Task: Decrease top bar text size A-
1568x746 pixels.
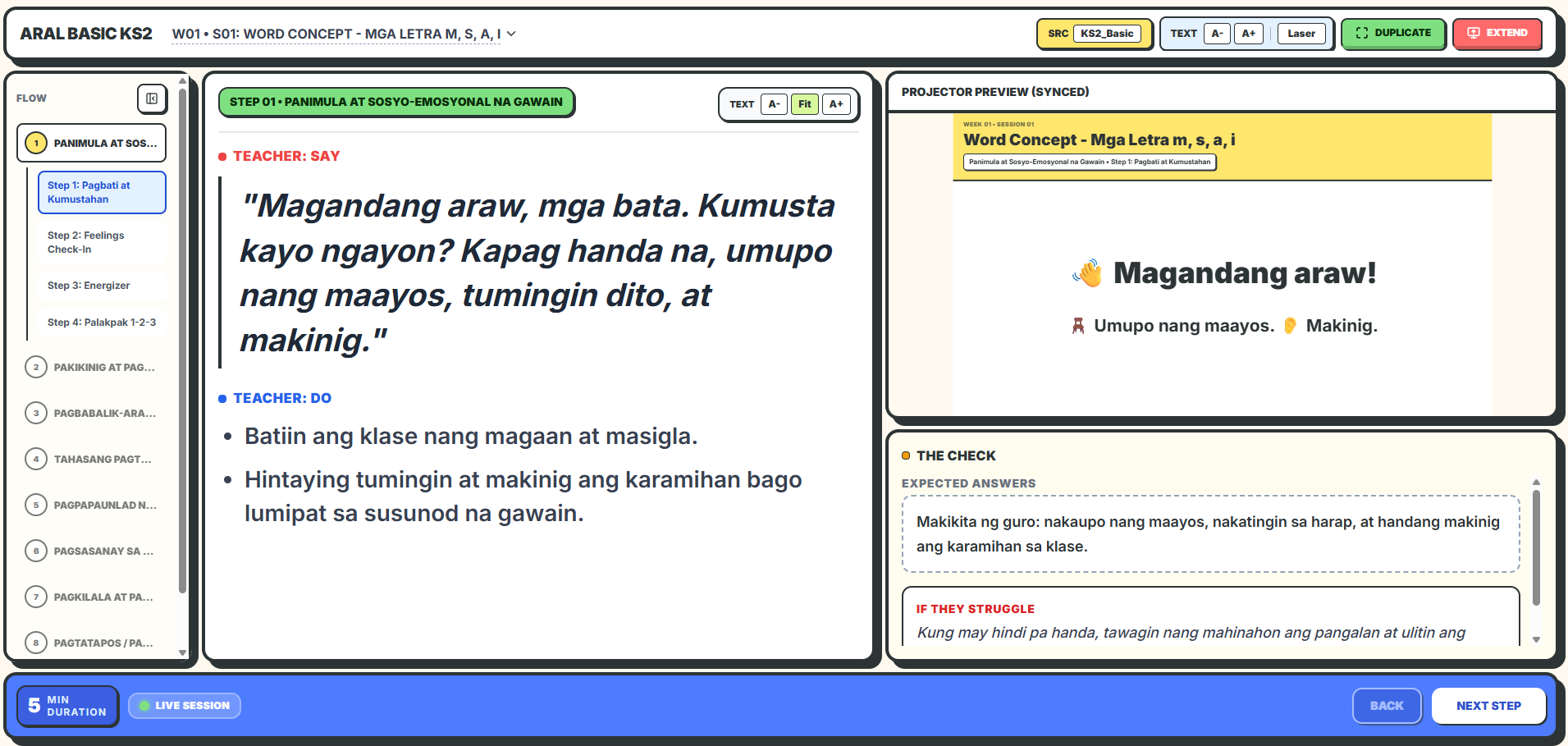Action: click(x=1217, y=34)
